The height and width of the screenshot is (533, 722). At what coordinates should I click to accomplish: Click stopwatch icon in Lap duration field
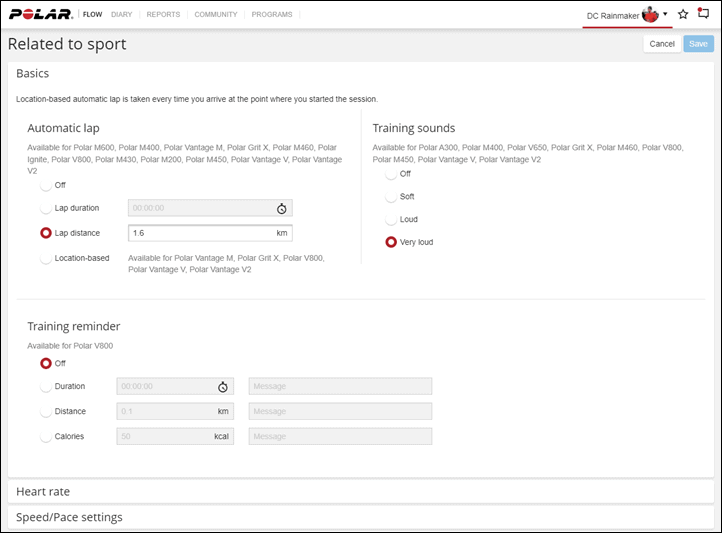click(x=281, y=209)
